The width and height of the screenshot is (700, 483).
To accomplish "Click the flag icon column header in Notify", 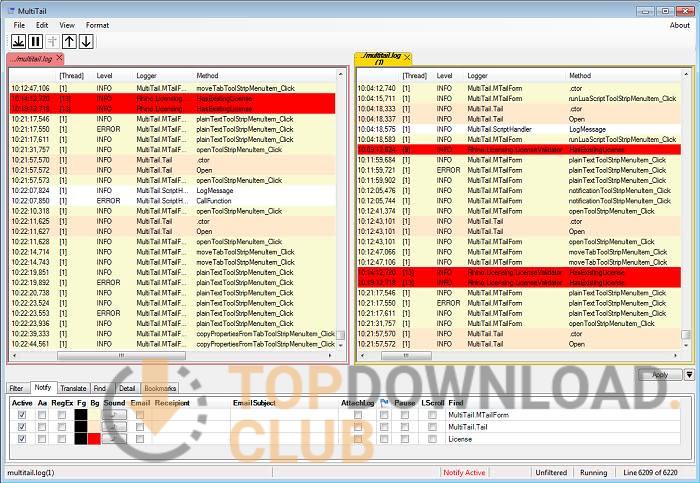I will (x=383, y=403).
